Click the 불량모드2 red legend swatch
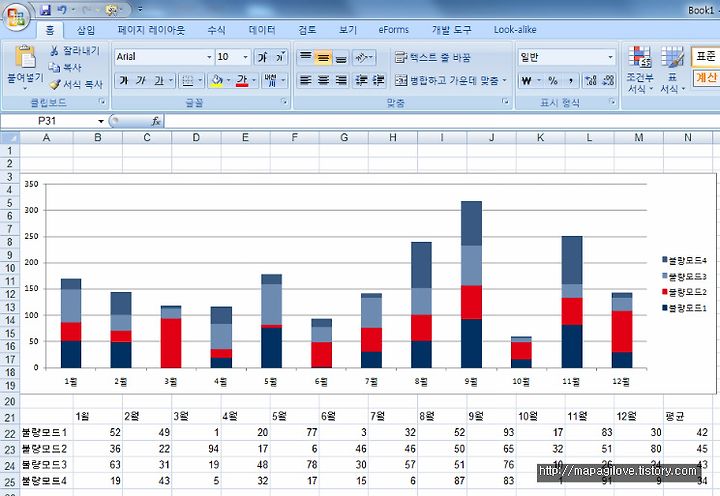Image resolution: width=720 pixels, height=496 pixels. [664, 292]
